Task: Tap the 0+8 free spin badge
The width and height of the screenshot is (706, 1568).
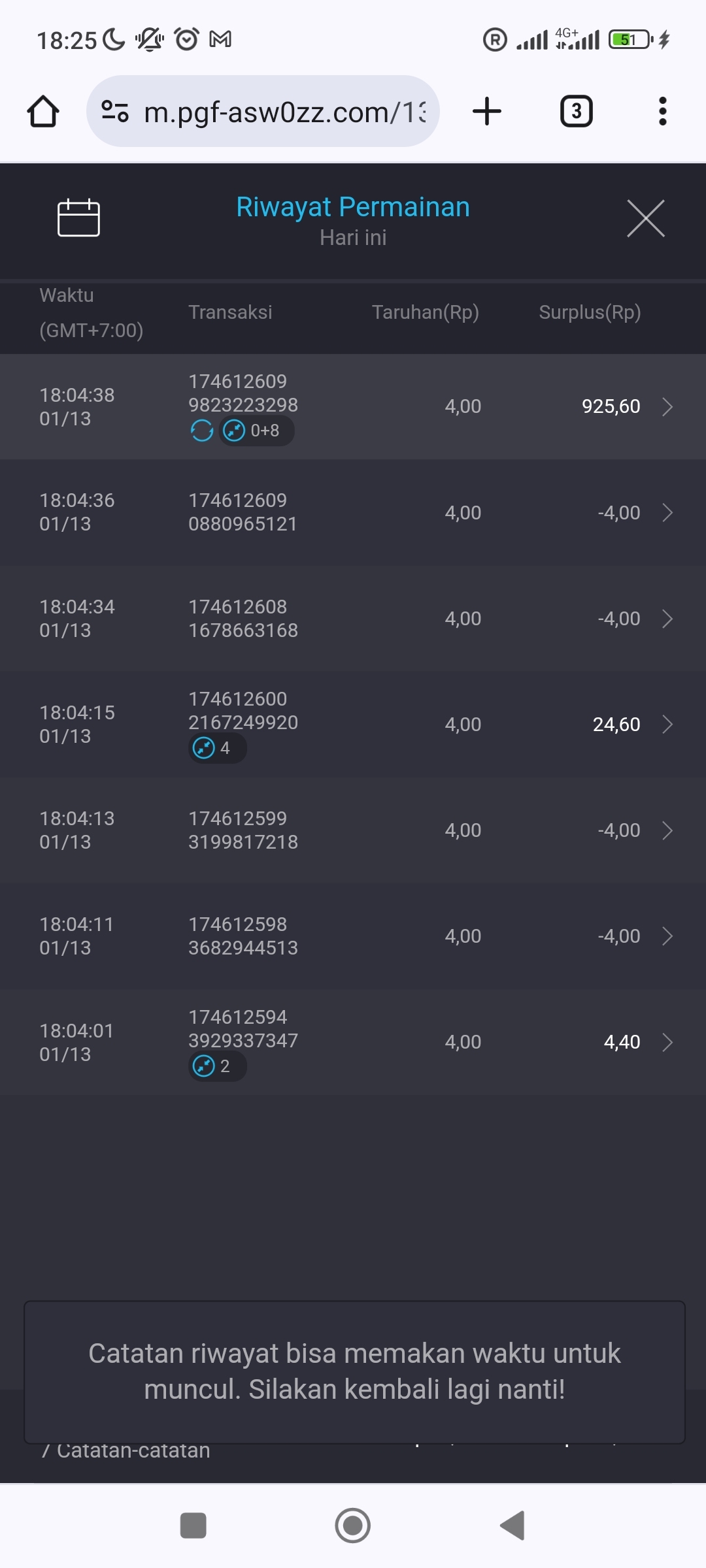Action: [256, 431]
